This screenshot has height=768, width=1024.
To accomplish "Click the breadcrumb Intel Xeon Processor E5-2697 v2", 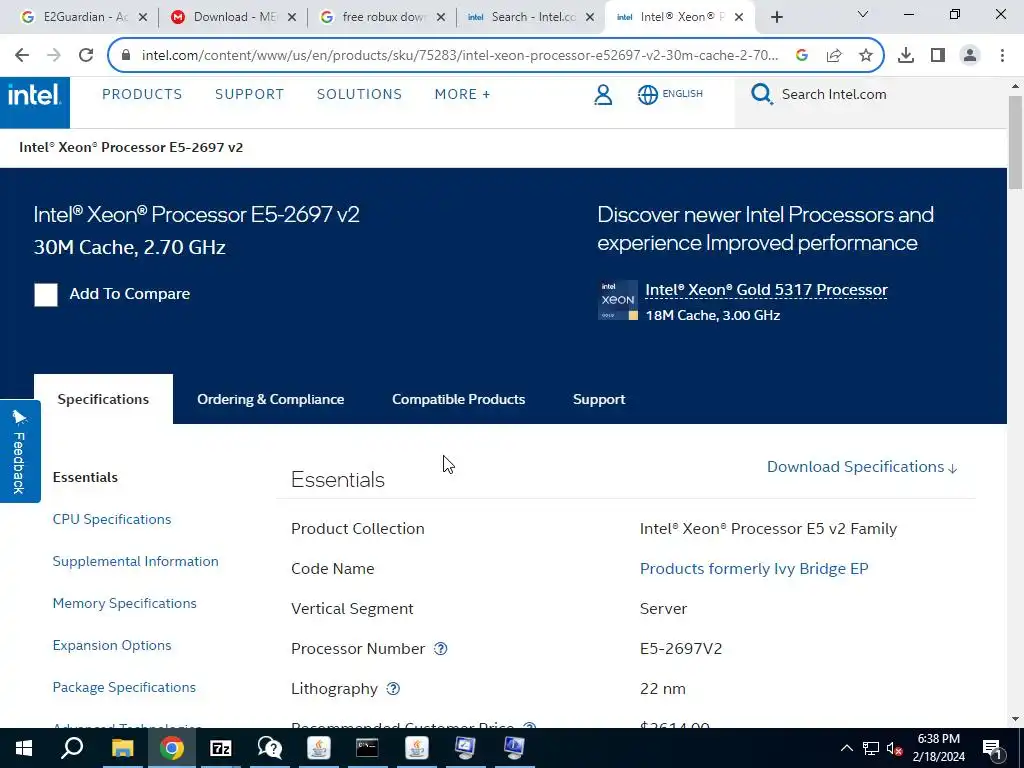I will pyautogui.click(x=131, y=148).
